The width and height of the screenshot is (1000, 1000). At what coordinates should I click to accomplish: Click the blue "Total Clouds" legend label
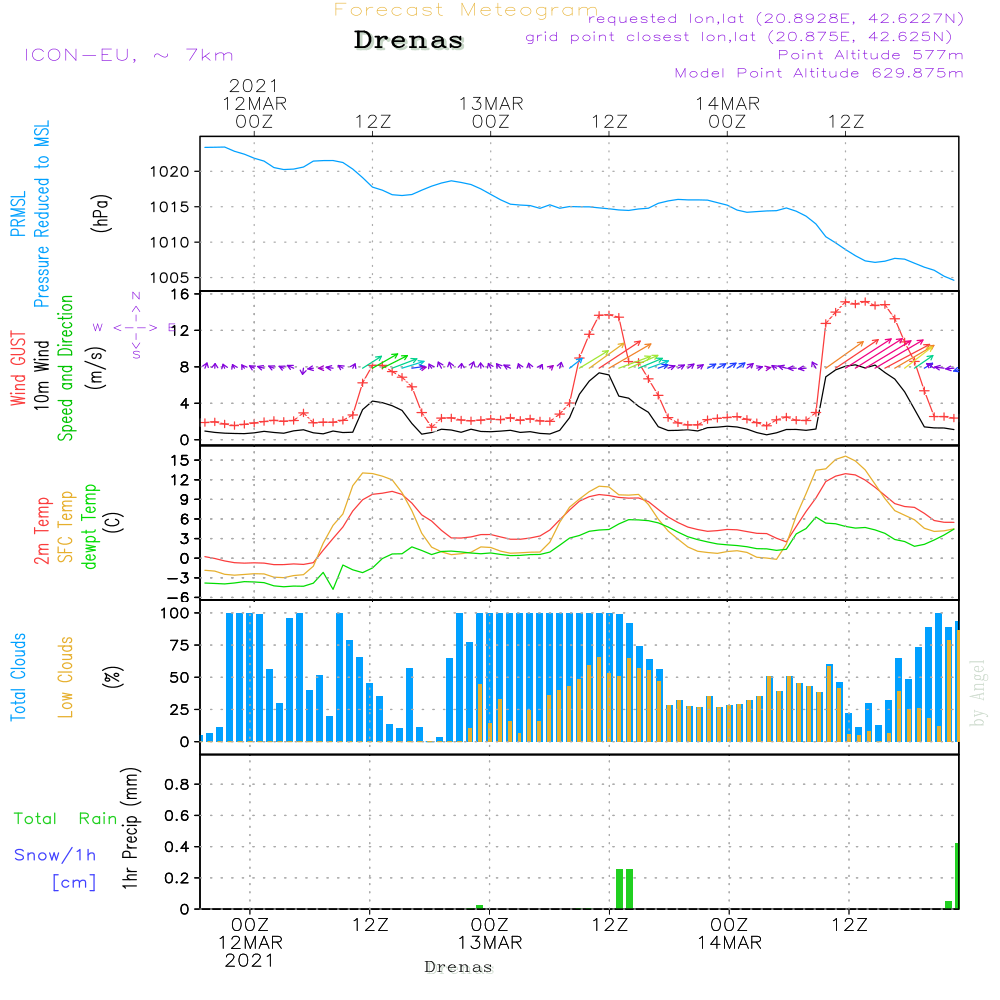(x=17, y=677)
